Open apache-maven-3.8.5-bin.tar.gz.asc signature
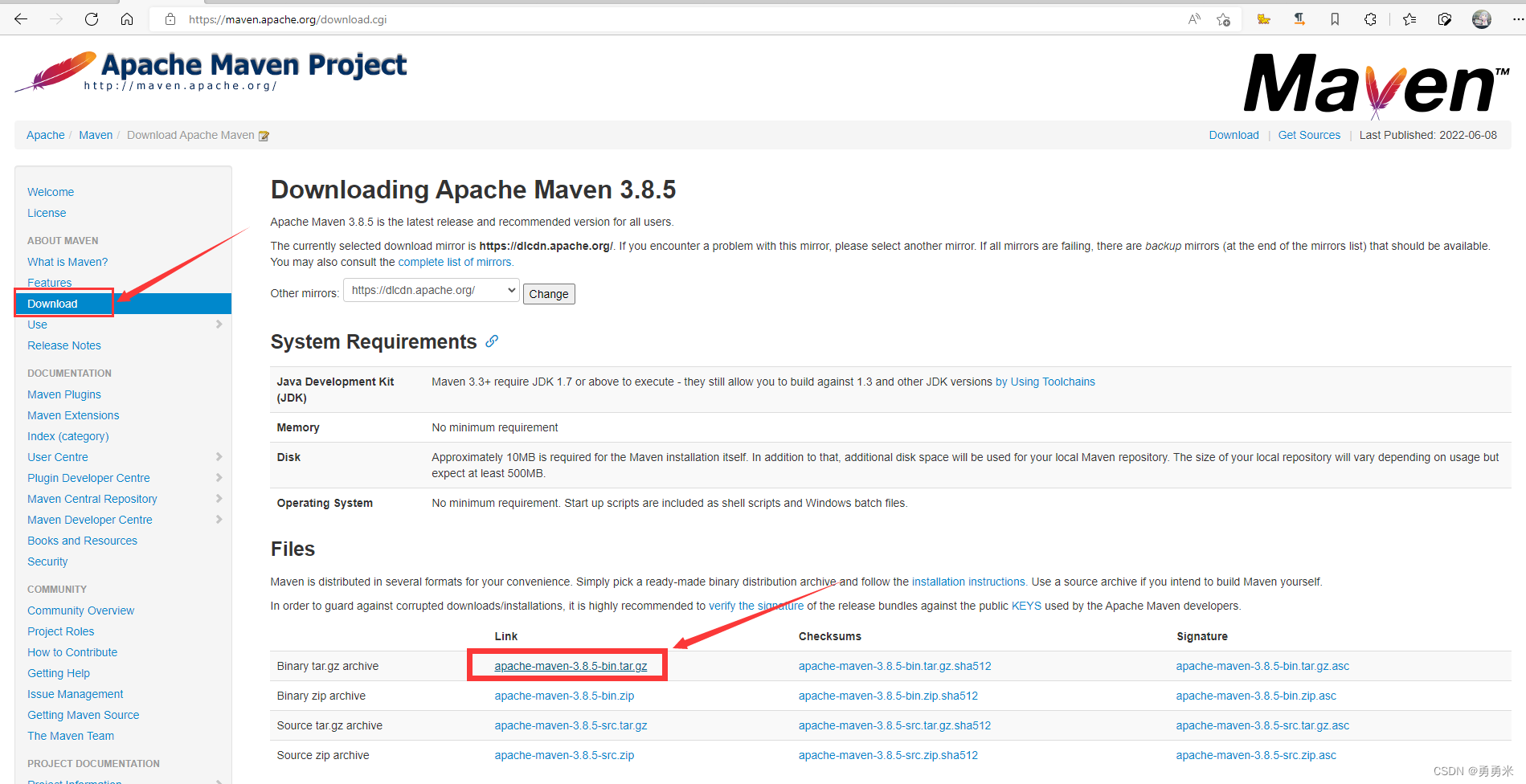This screenshot has width=1526, height=784. 1263,666
